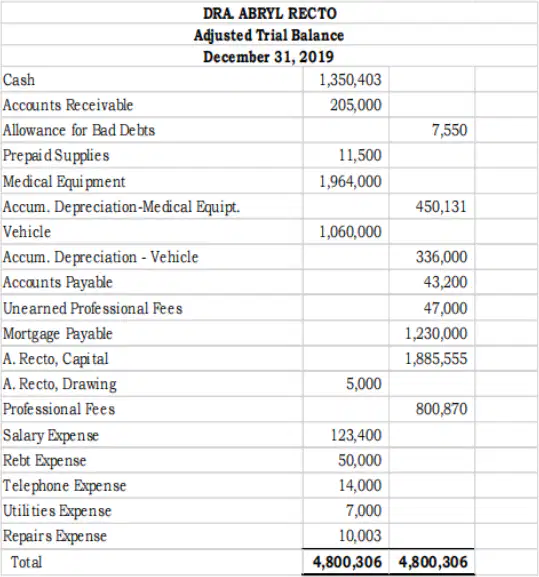Select the Medical Equipment label cell
Image resolution: width=539 pixels, height=577 pixels.
152,181
